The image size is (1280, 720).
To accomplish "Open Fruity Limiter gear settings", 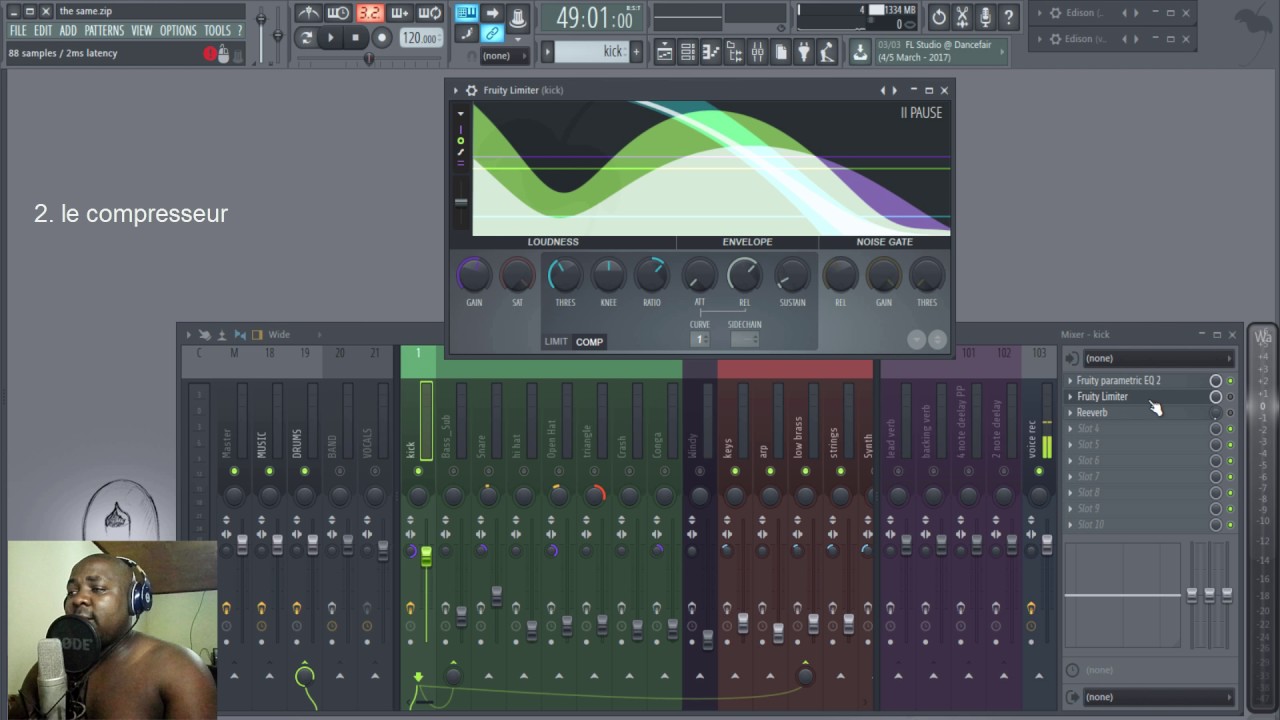I will (x=471, y=90).
